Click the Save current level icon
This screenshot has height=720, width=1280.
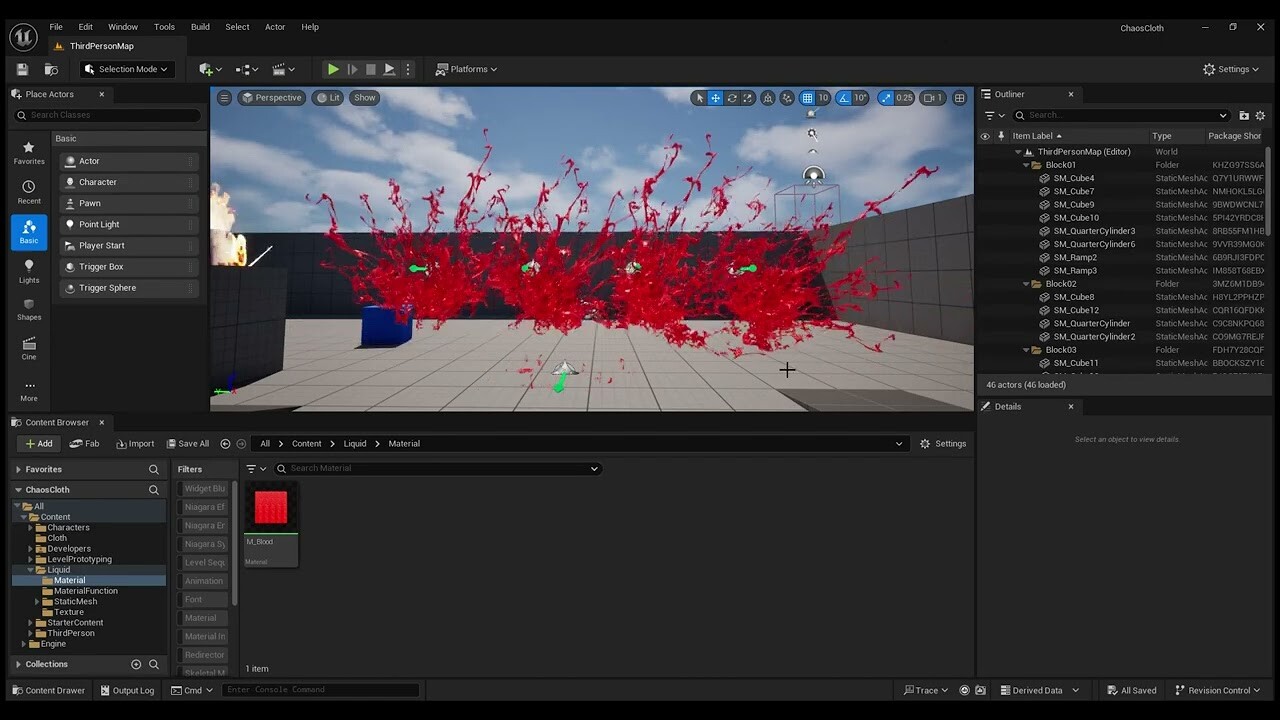point(22,69)
